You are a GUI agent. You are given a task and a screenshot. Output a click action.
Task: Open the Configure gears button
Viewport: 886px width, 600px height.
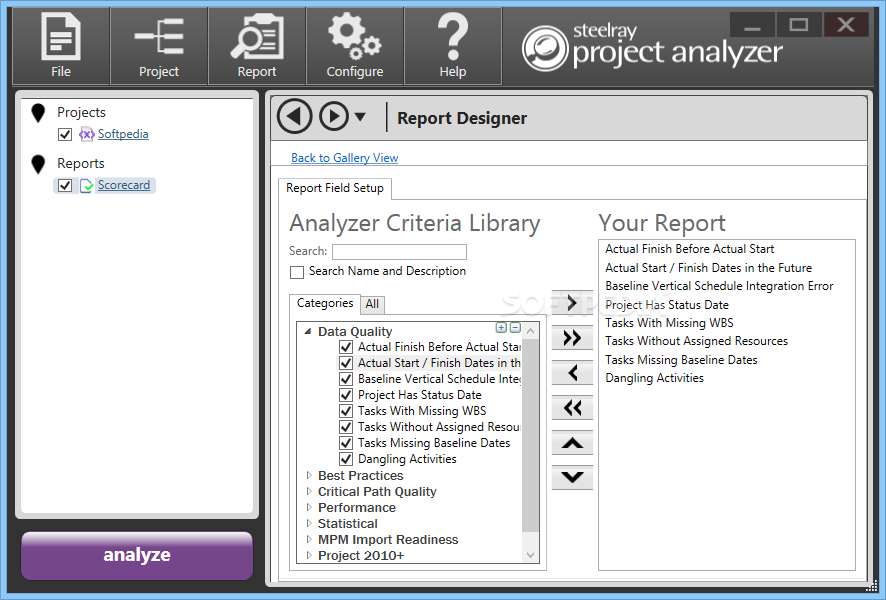click(x=355, y=46)
